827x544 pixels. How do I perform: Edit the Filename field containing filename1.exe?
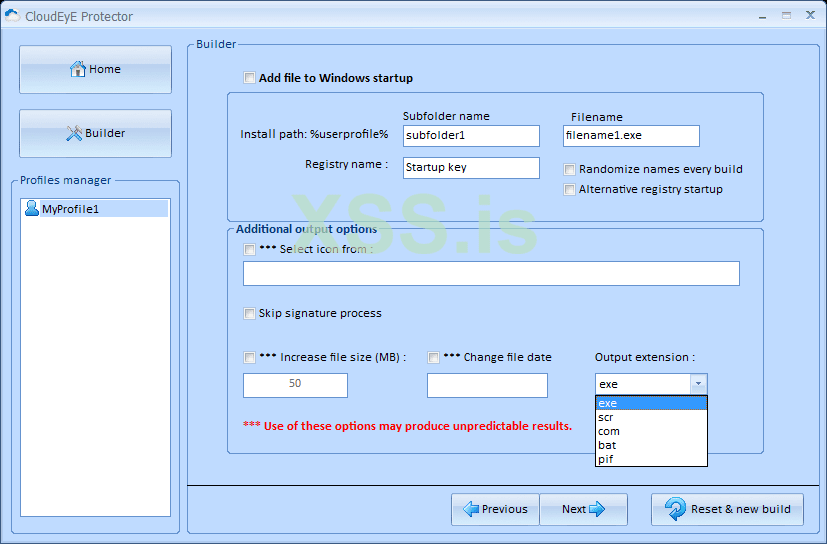631,136
